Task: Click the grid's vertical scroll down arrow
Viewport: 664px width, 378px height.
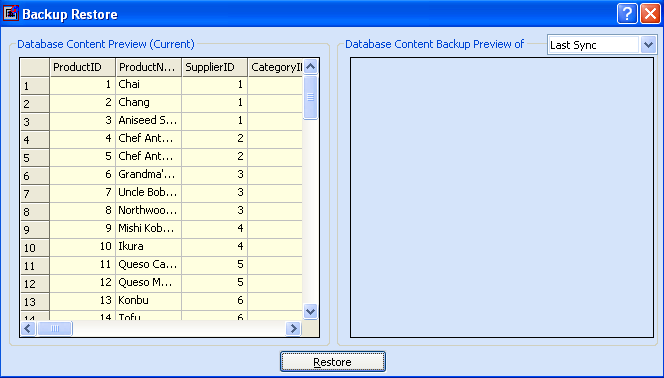Action: pyautogui.click(x=310, y=312)
